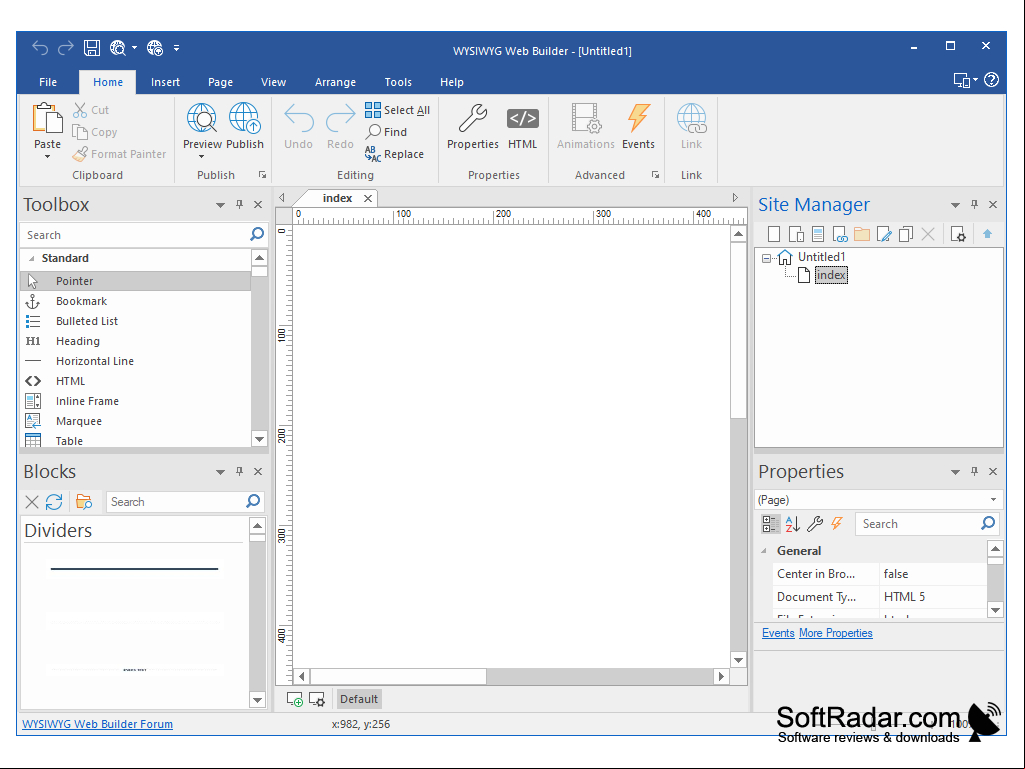Click Select All in Editing group
The height and width of the screenshot is (769, 1025).
pos(397,110)
